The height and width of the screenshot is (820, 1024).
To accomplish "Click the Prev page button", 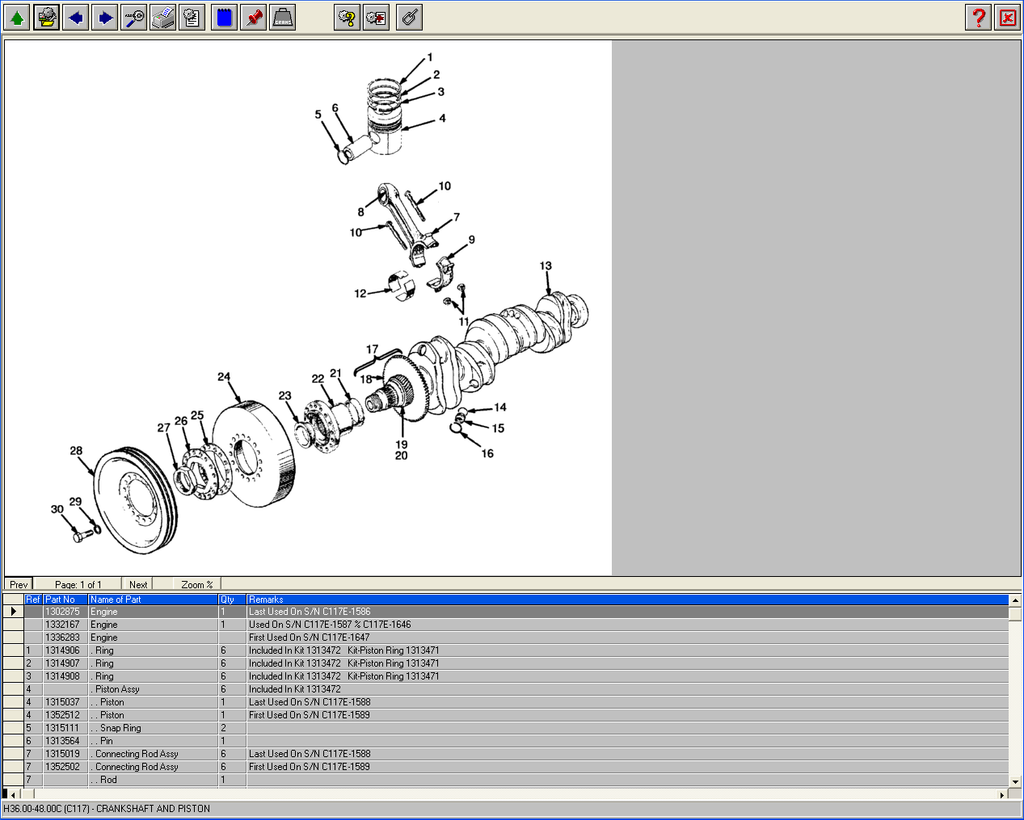I will (x=19, y=584).
